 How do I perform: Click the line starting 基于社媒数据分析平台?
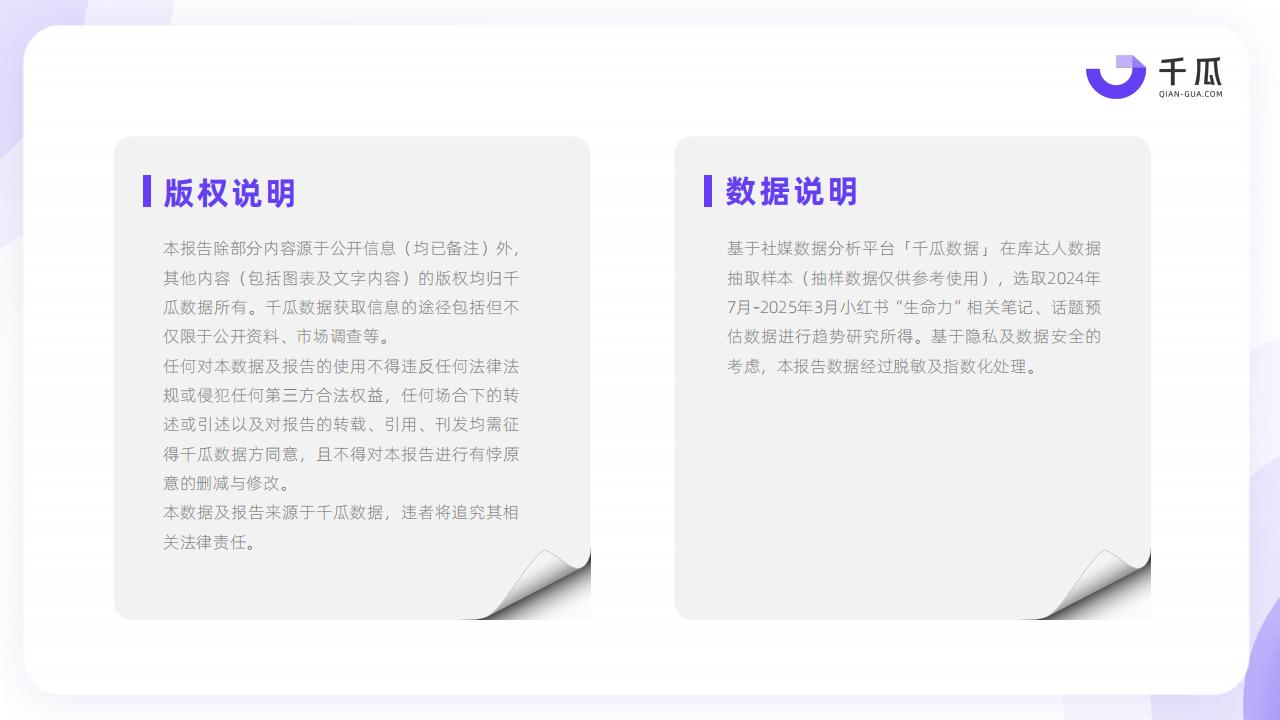click(914, 249)
